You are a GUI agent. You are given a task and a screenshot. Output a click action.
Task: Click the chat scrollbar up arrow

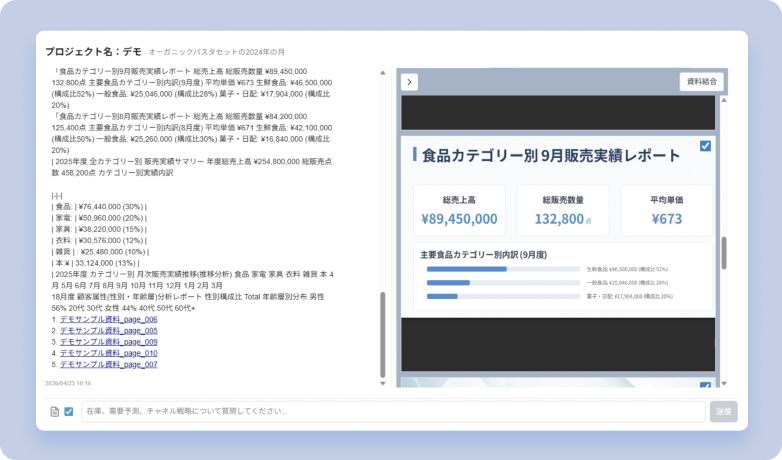(383, 73)
